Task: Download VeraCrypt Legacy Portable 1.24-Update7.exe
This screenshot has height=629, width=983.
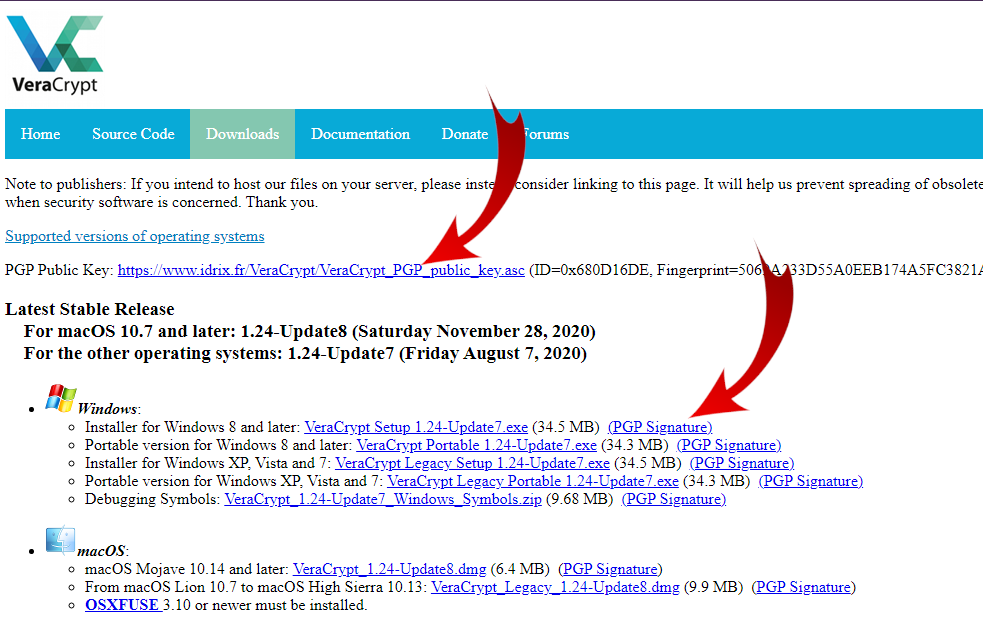Action: tap(533, 482)
